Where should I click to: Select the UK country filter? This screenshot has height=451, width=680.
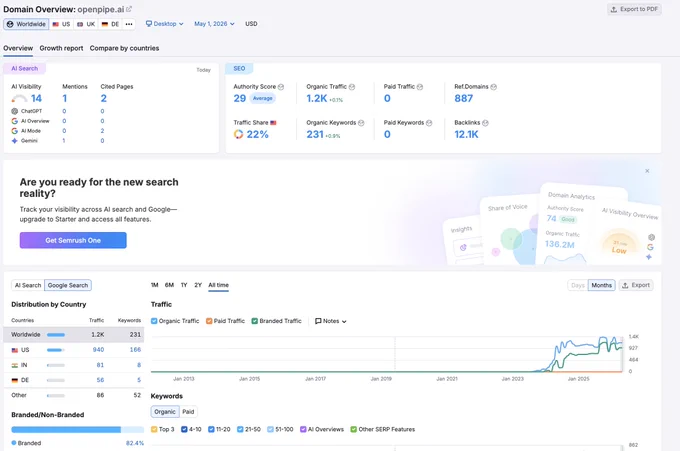click(x=86, y=24)
